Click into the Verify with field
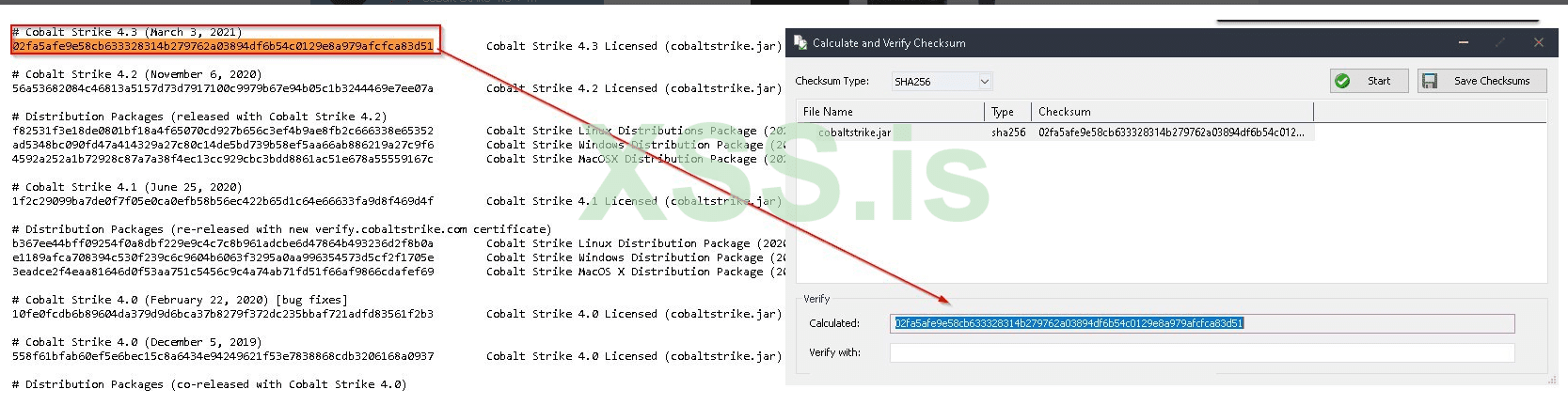Screen dimensions: 1568x405 pos(1202,352)
